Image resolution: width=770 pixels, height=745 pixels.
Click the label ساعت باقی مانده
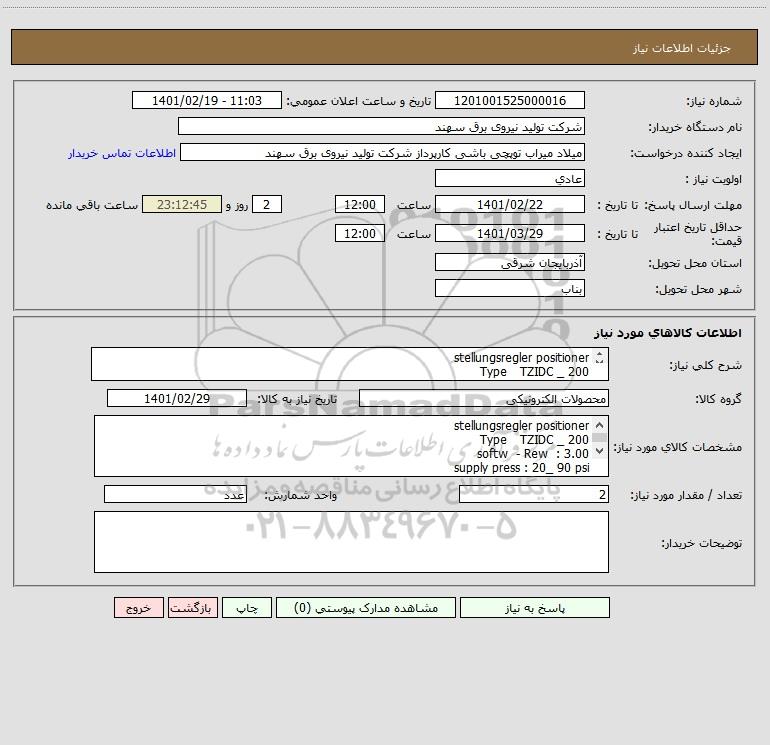pyautogui.click(x=92, y=205)
